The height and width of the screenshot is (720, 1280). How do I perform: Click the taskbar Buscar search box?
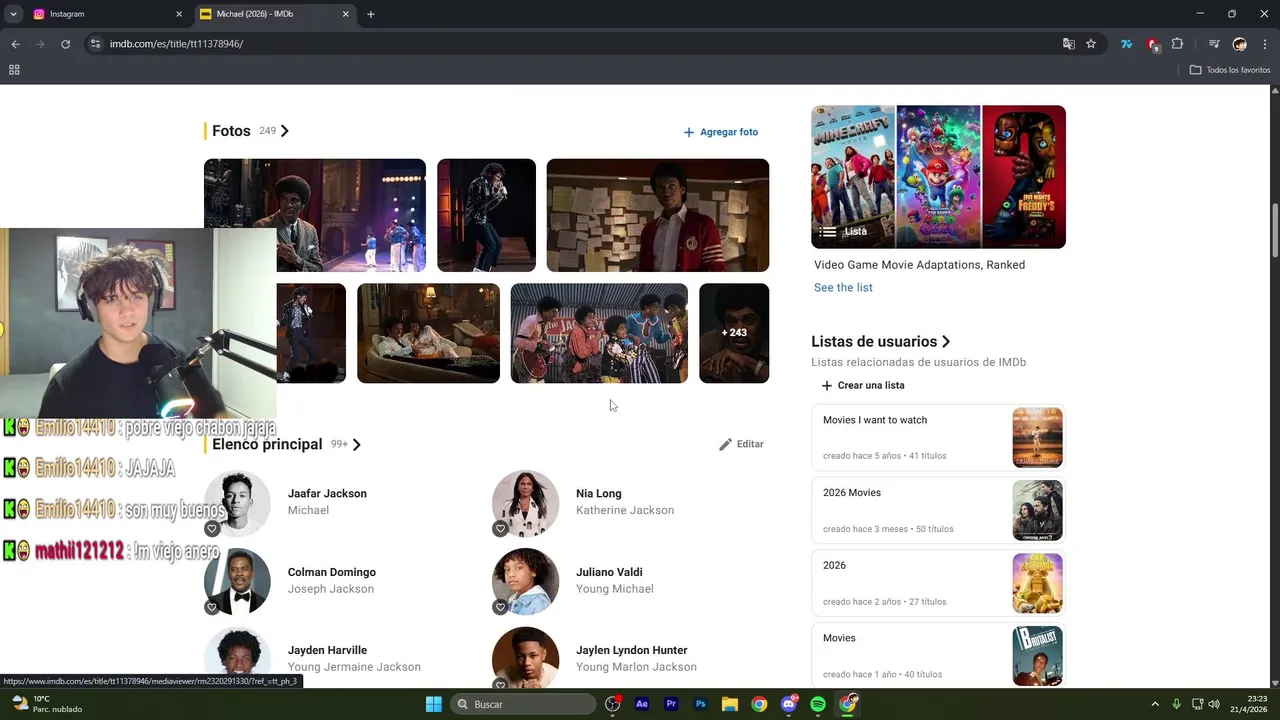tap(523, 704)
